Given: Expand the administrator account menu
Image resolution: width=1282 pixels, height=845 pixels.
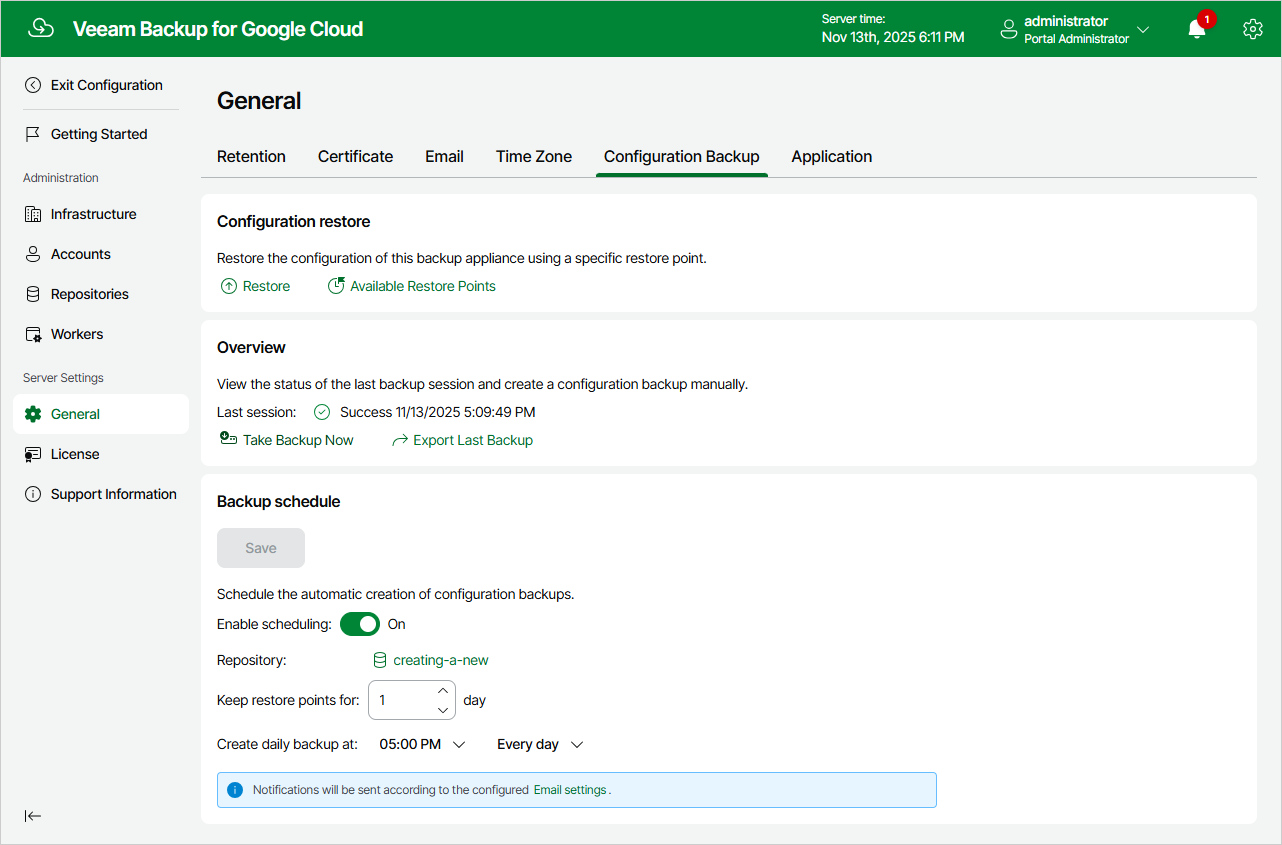Looking at the screenshot, I should (x=1074, y=29).
